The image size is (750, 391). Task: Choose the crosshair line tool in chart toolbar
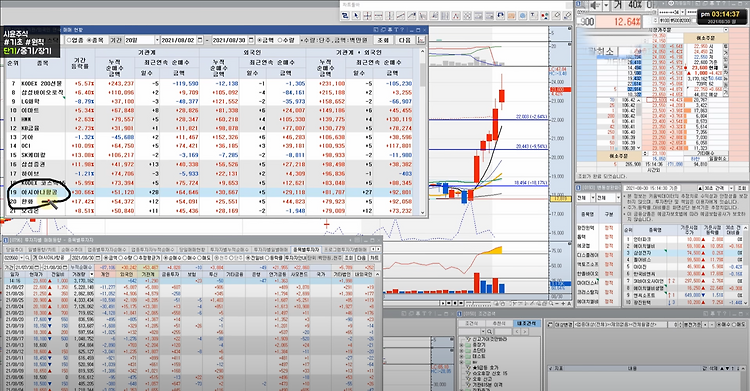367,16
